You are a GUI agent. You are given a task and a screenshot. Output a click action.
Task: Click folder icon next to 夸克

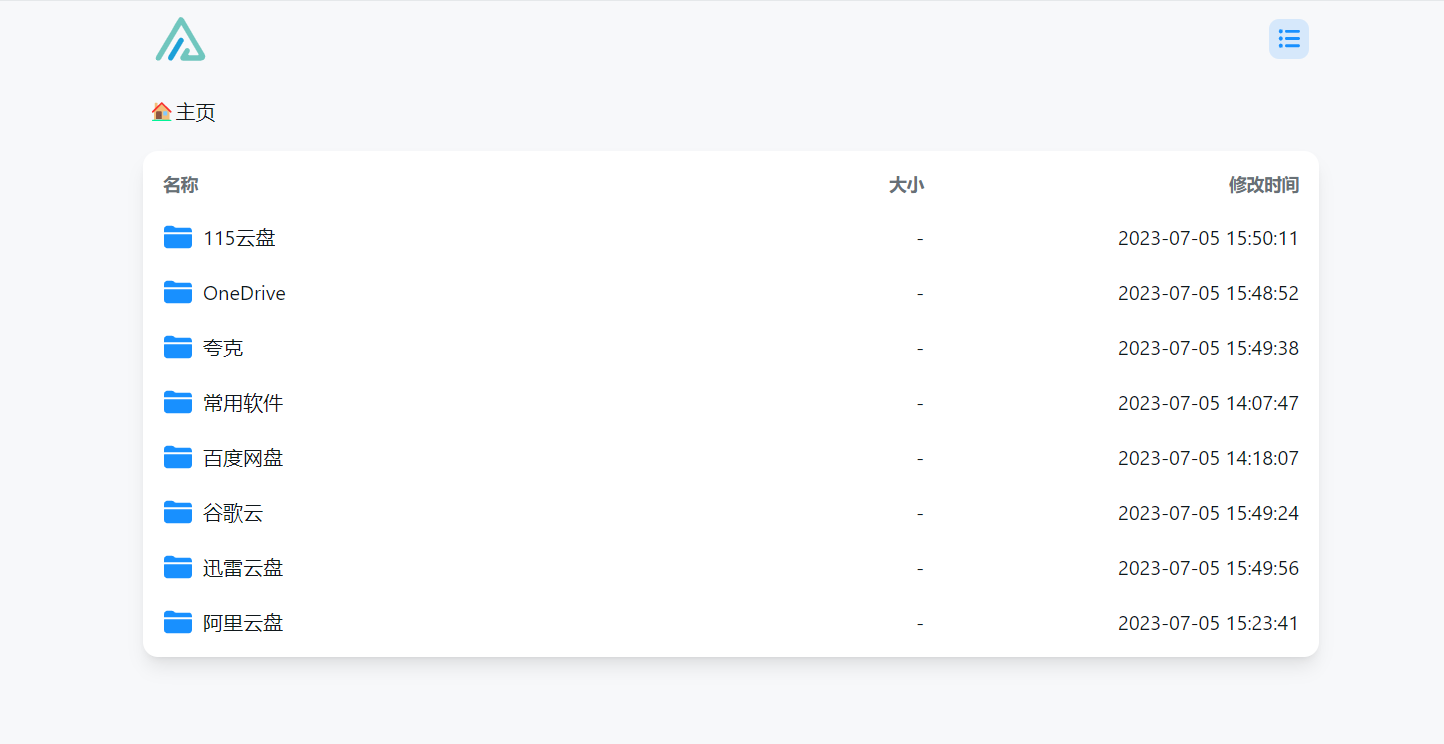(178, 348)
